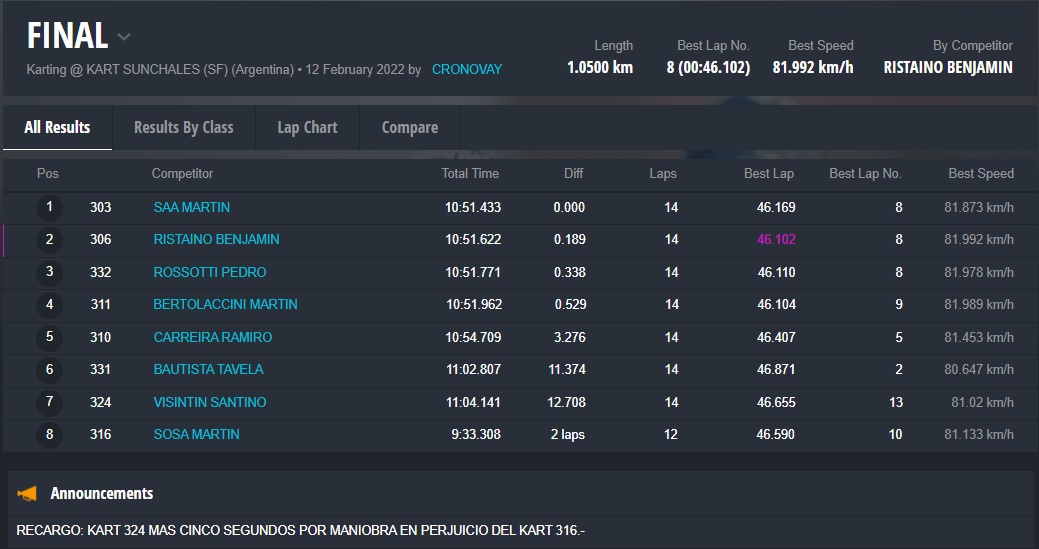The height and width of the screenshot is (549, 1039).
Task: Click the megaphone Announcements icon
Action: 27,493
